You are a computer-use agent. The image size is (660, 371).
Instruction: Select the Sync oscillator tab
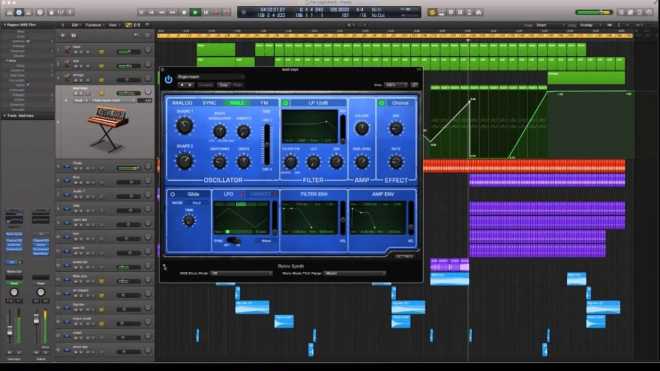[x=209, y=103]
